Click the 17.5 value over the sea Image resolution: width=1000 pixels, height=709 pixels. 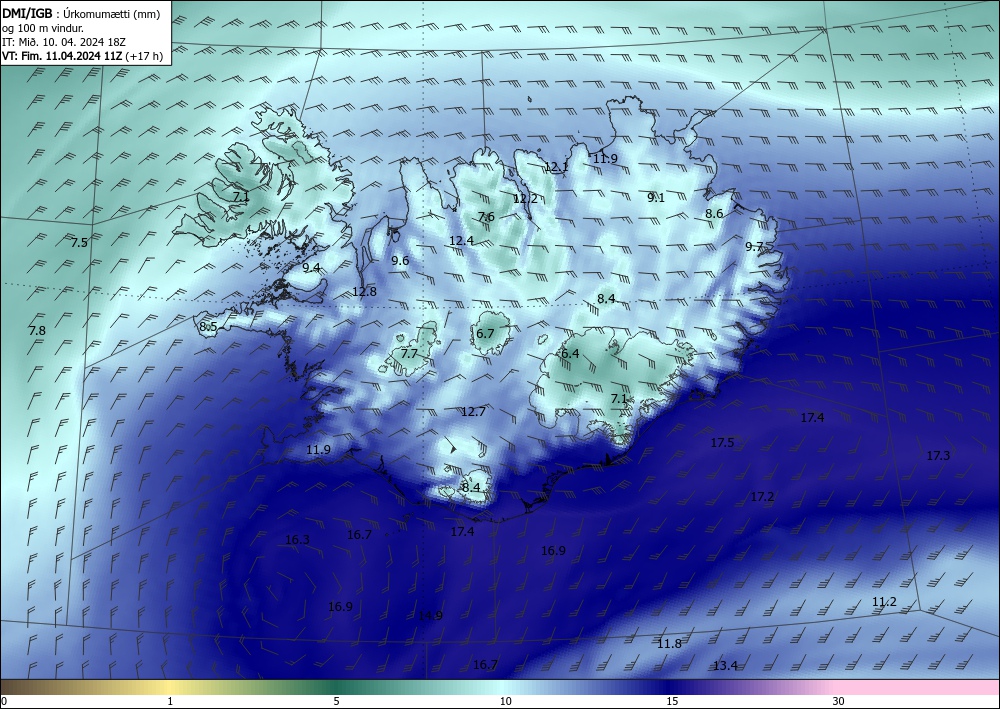722,442
